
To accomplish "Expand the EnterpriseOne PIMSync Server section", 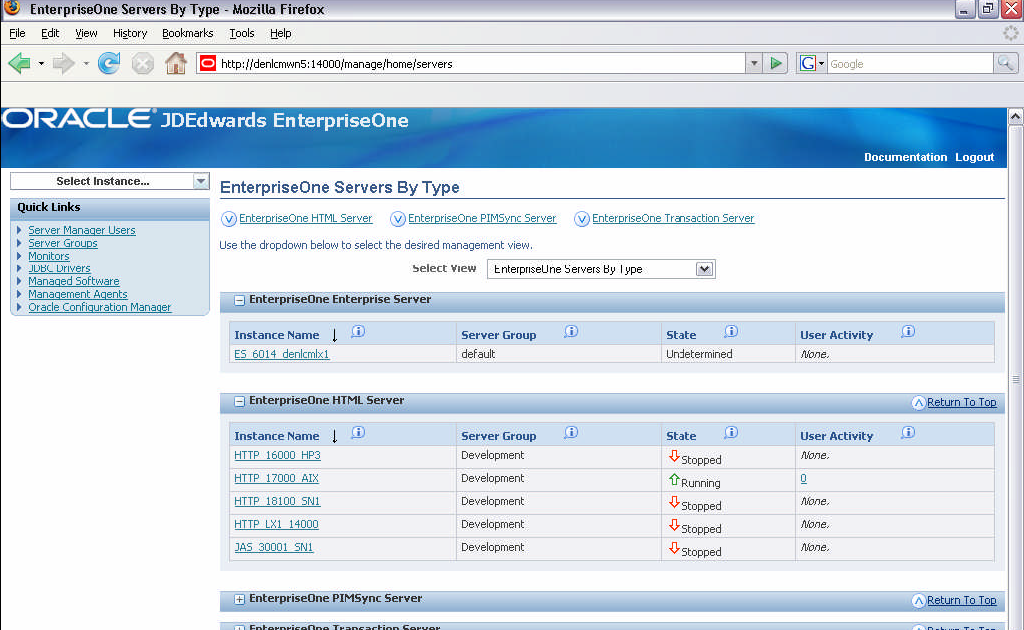I will (237, 601).
